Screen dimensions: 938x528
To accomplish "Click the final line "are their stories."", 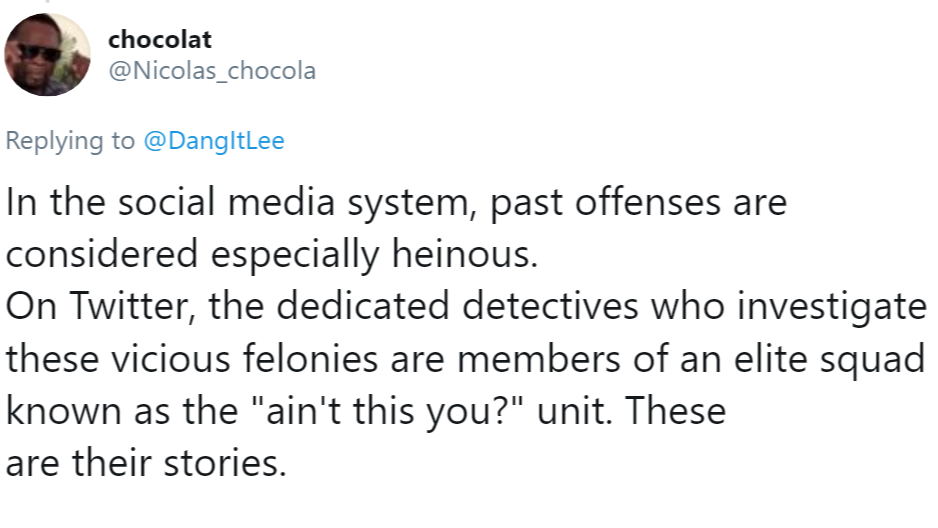I will (147, 463).
